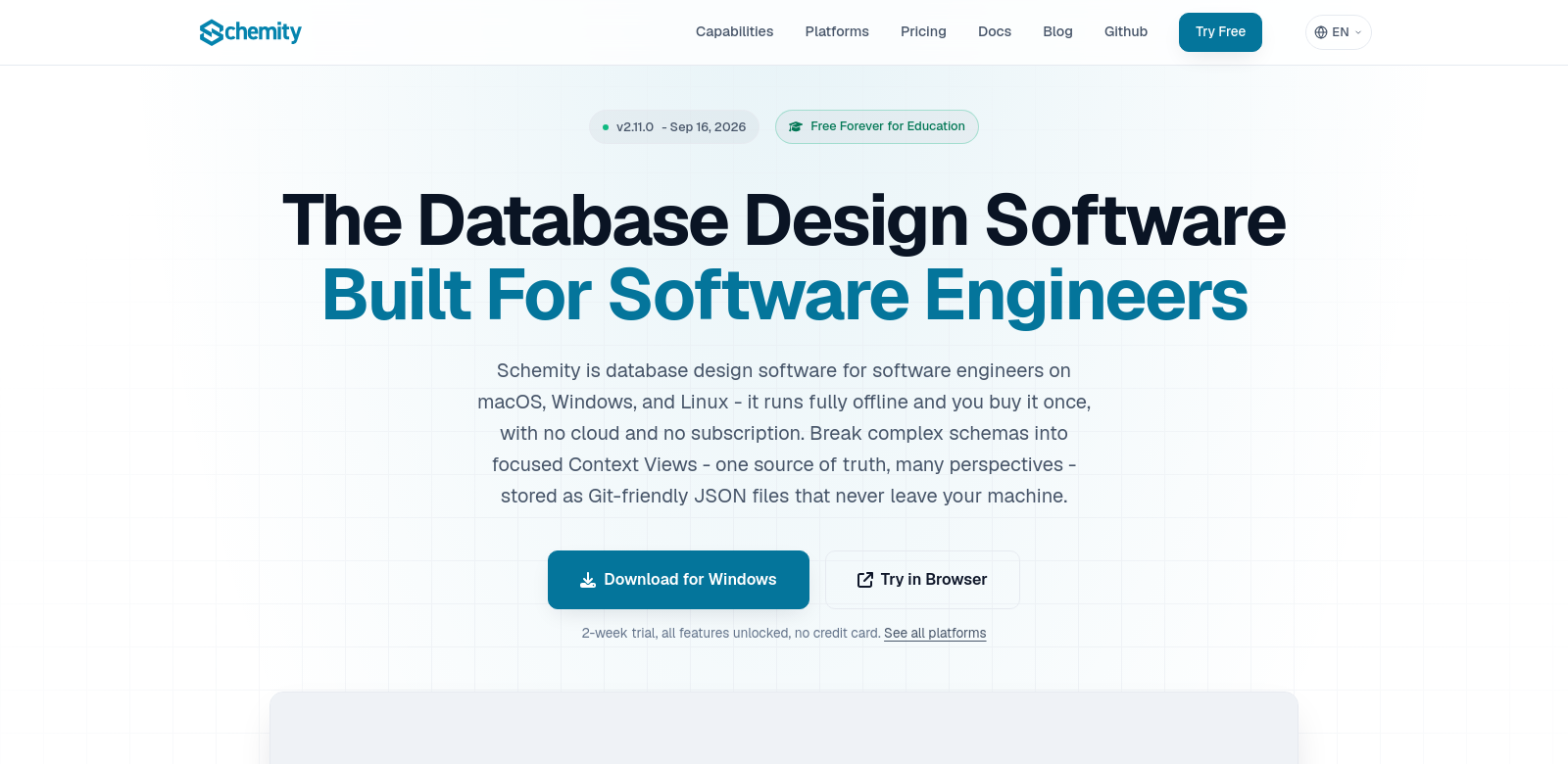Open the Docs link
Screen dimensions: 1568x764
995,31
